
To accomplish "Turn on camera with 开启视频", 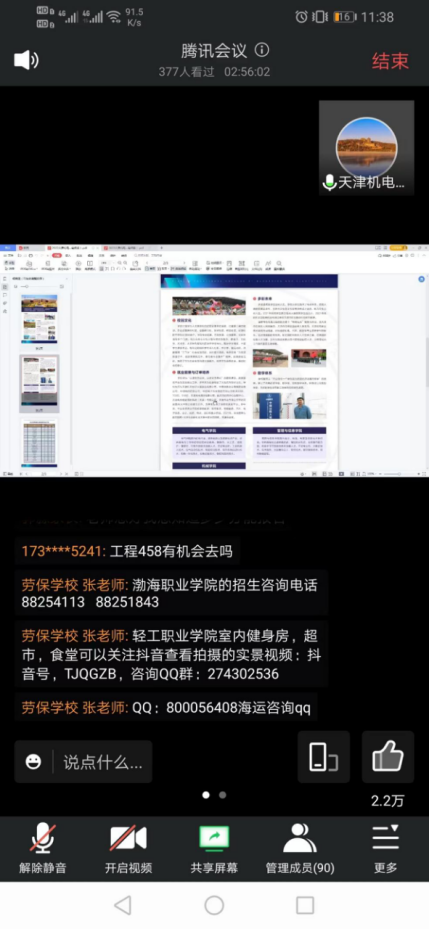I will 129,848.
